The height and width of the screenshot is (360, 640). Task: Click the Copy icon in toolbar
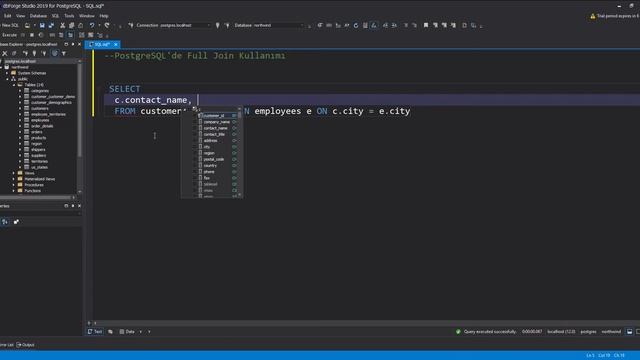pos(71,25)
